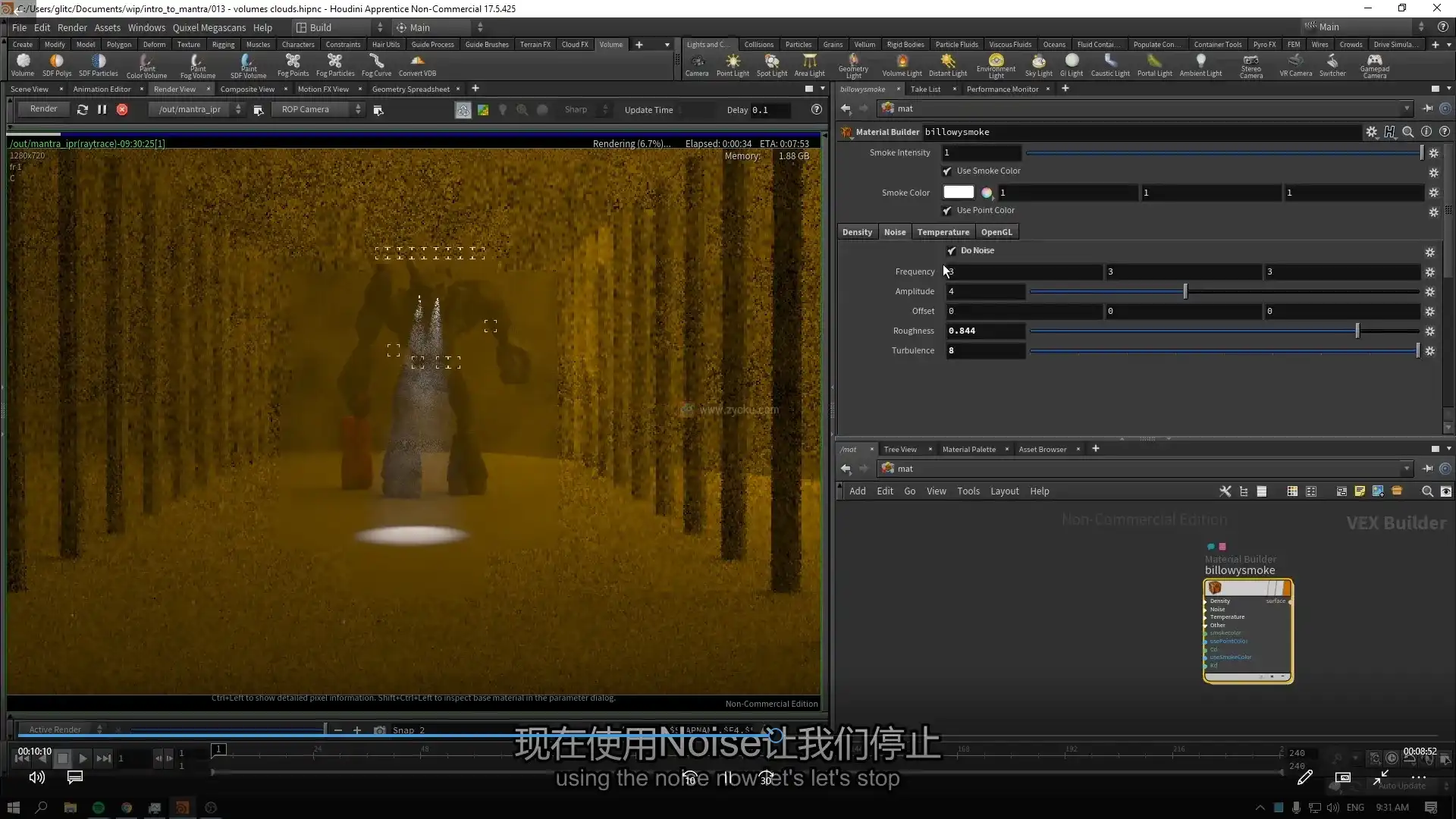Image resolution: width=1456 pixels, height=819 pixels.
Task: Disable the Use Smoke Color checkbox
Action: 946,171
